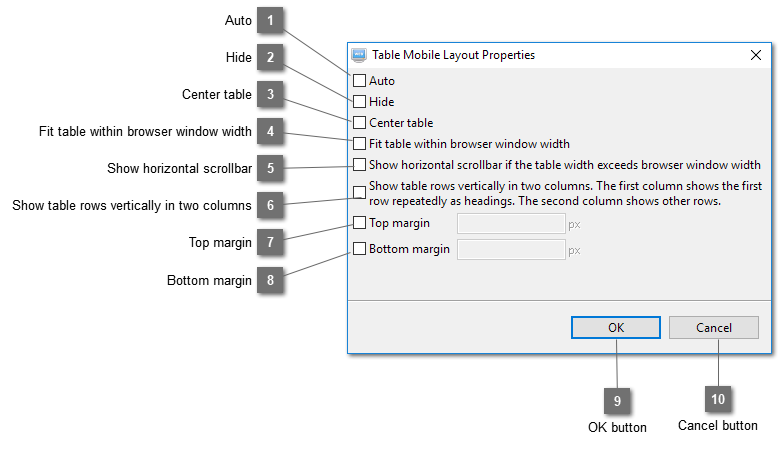Click callout number 5 badge for scrollbar
This screenshot has height=451, width=781.
pyautogui.click(x=270, y=168)
